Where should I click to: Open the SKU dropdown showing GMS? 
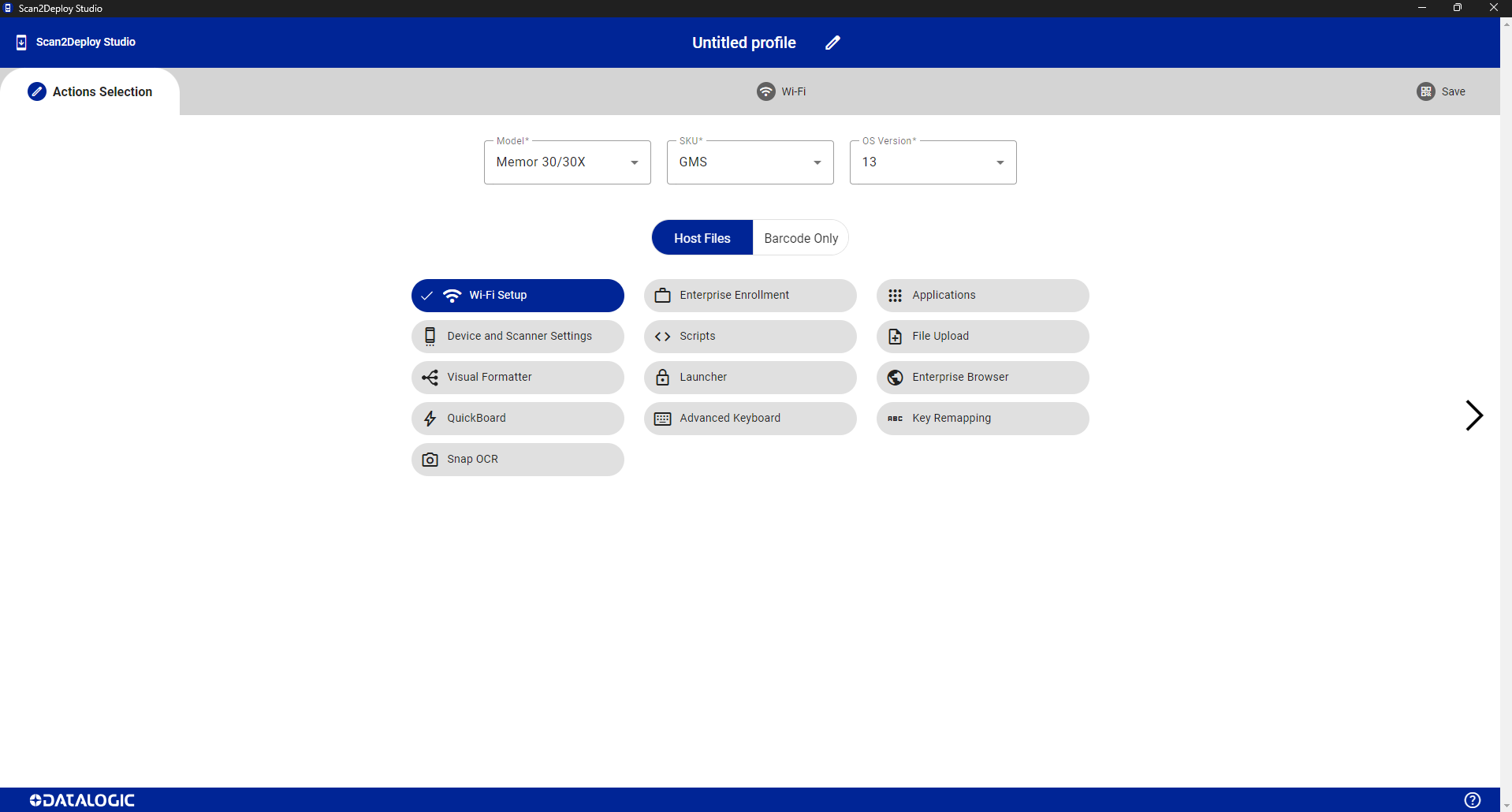click(750, 162)
